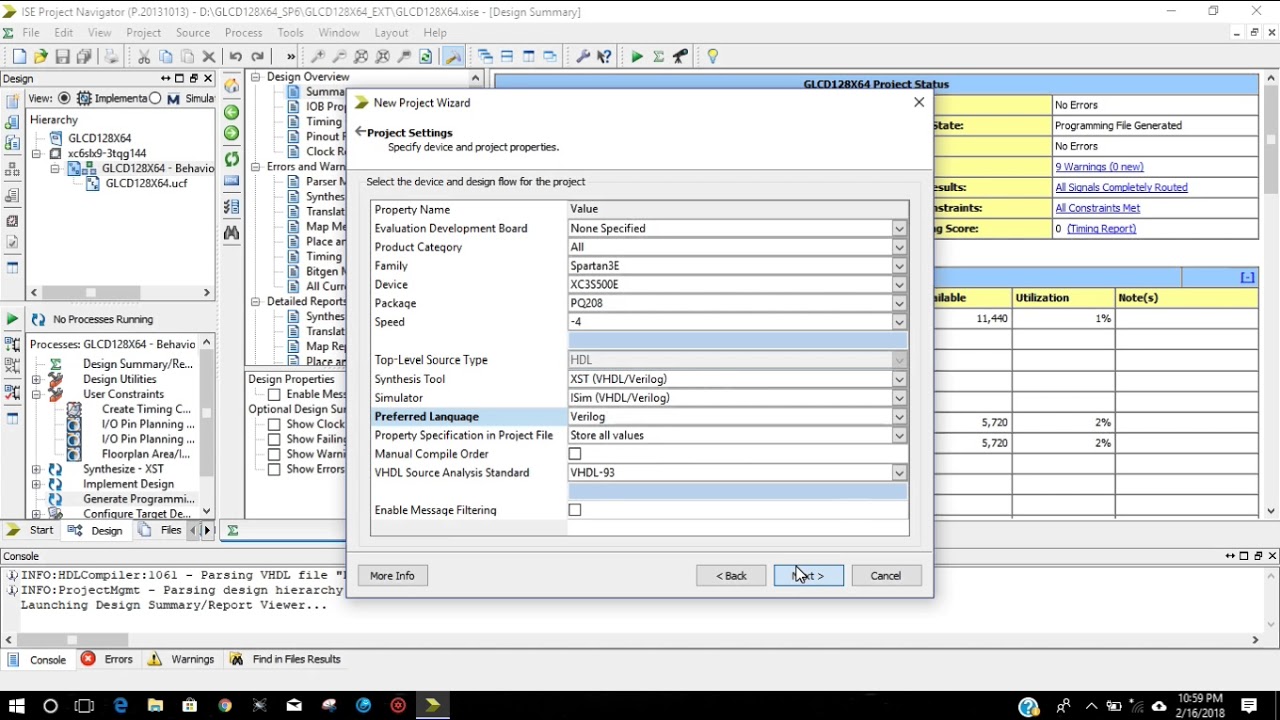Click the Redo toolbar icon

click(x=258, y=57)
